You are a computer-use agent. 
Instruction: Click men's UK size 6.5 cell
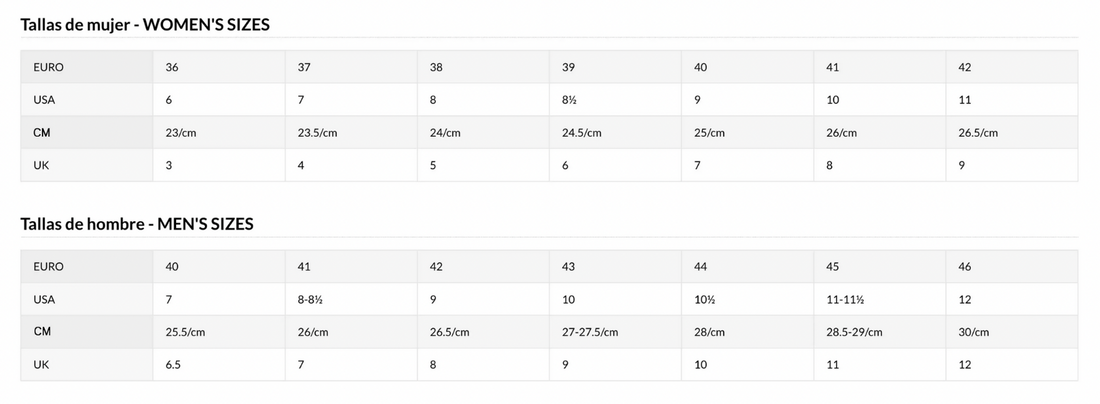point(174,365)
